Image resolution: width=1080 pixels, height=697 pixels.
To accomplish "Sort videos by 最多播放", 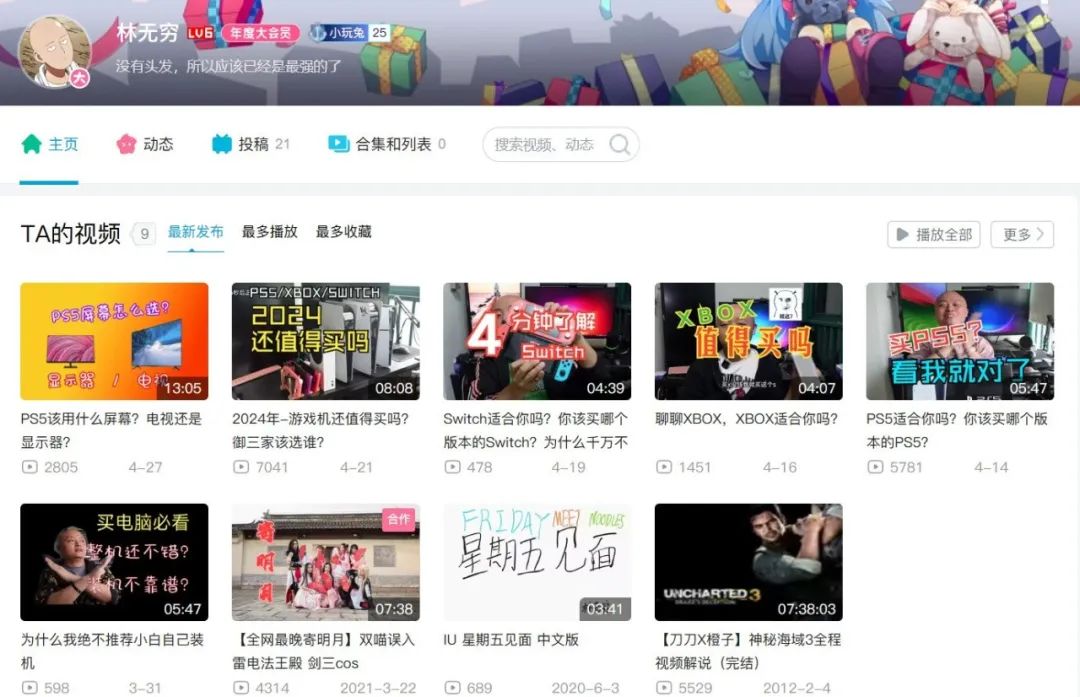I will [x=269, y=232].
